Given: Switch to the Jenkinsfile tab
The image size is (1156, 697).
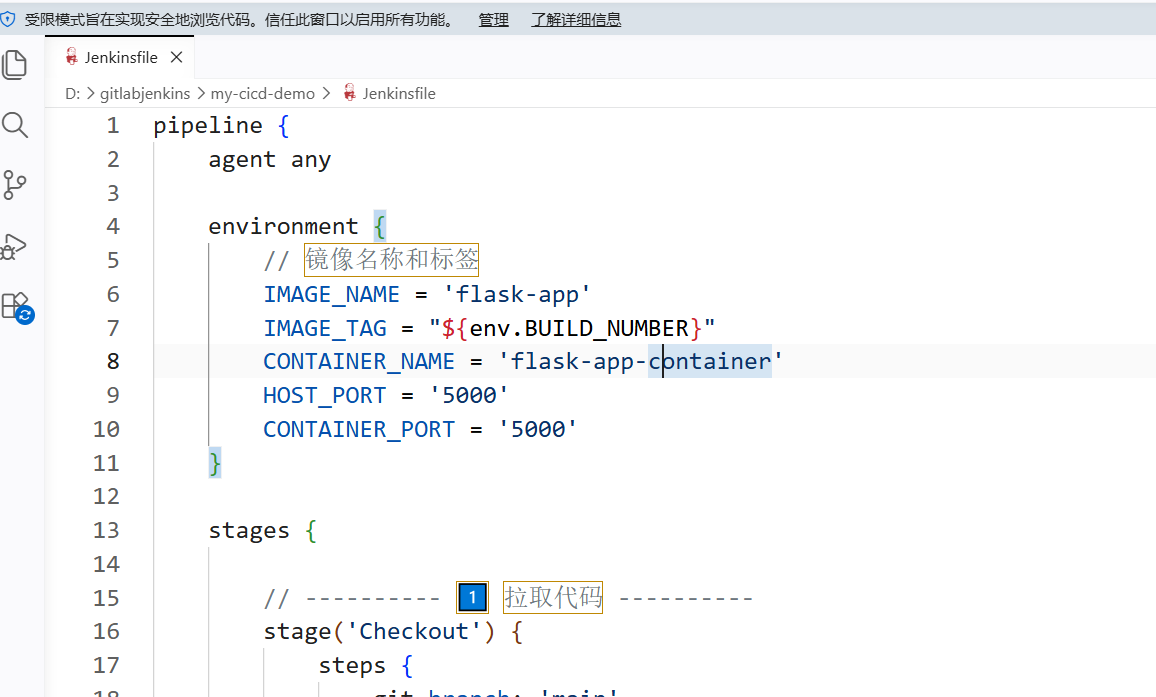Looking at the screenshot, I should click(121, 57).
